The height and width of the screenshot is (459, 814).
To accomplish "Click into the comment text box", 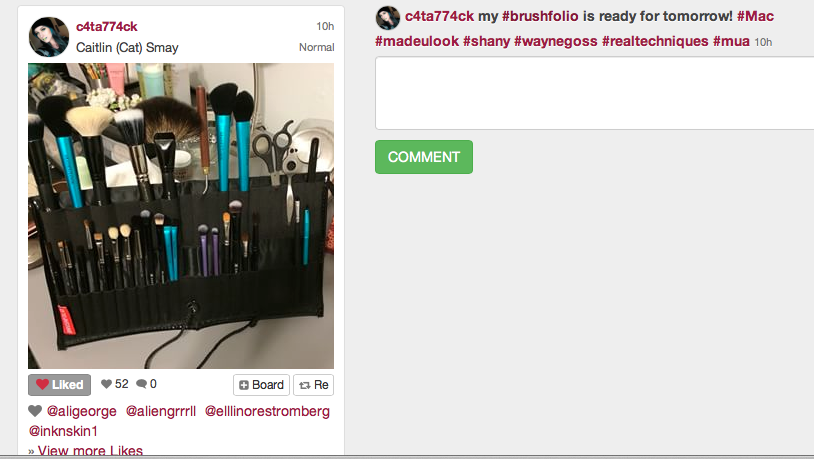I will (x=594, y=93).
